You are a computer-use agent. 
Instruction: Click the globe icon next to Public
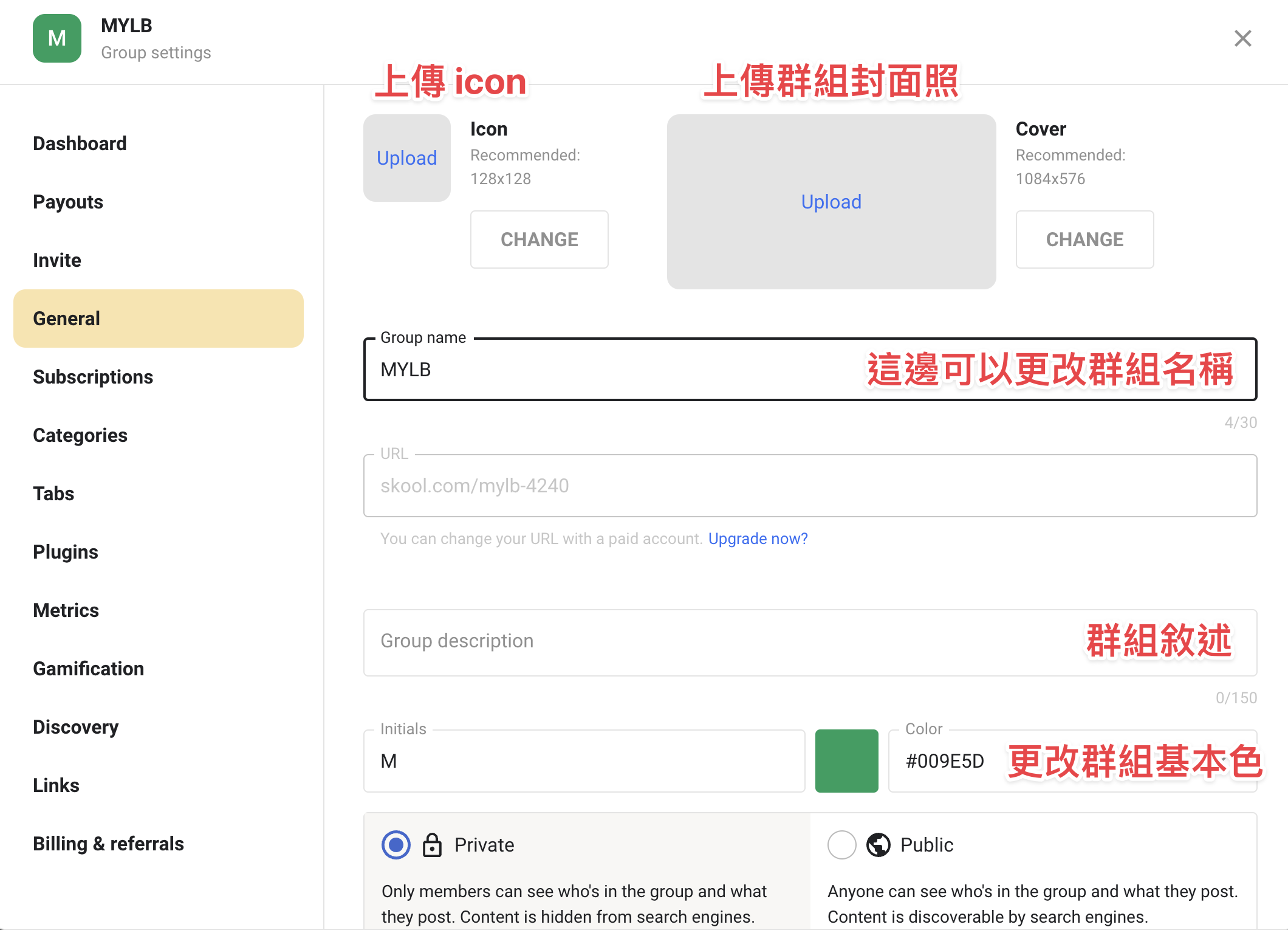[878, 845]
